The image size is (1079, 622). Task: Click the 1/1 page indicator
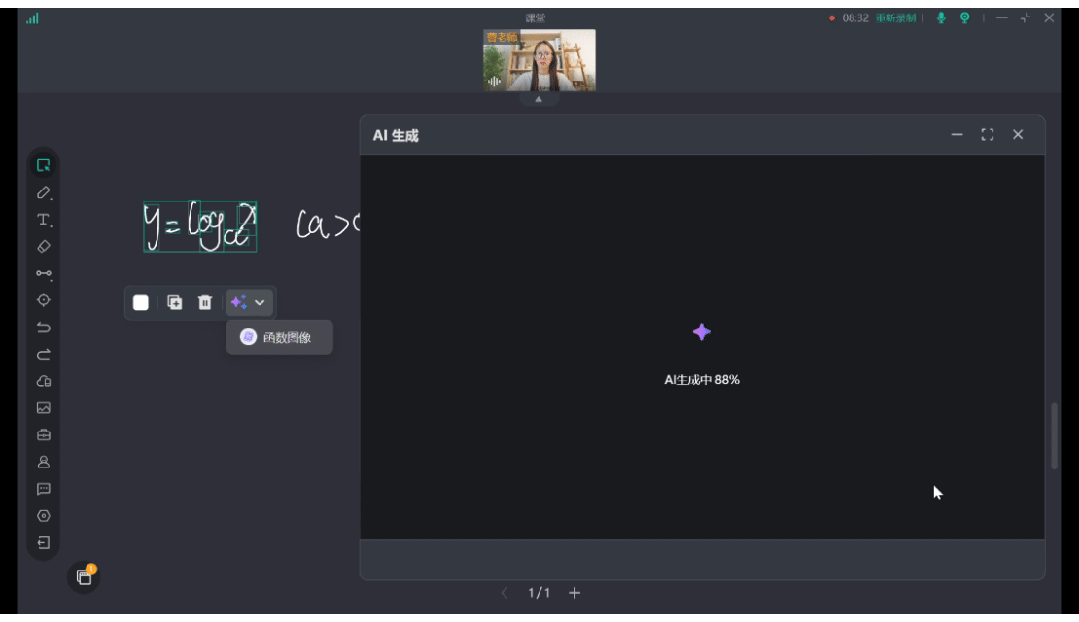click(x=539, y=592)
